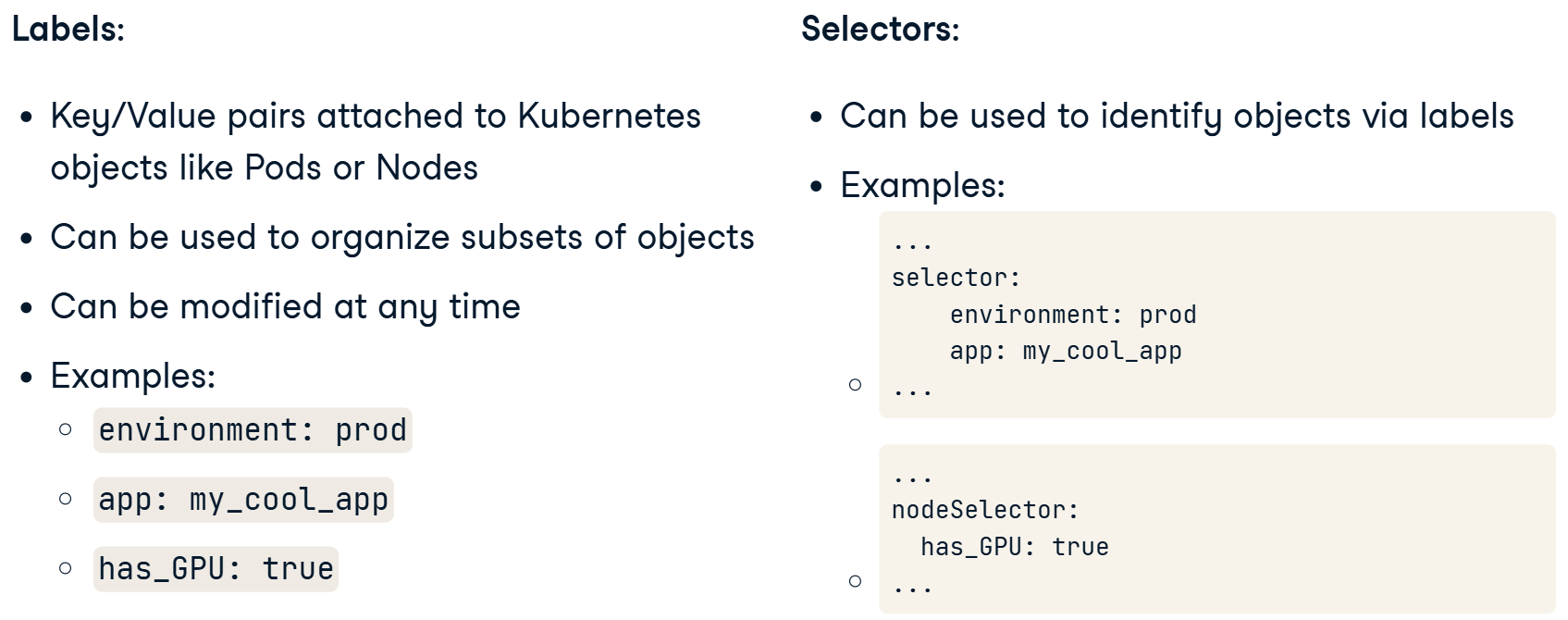
Task: Click 'has_GPU: true' in nodeSelector block
Action: pos(1015,547)
